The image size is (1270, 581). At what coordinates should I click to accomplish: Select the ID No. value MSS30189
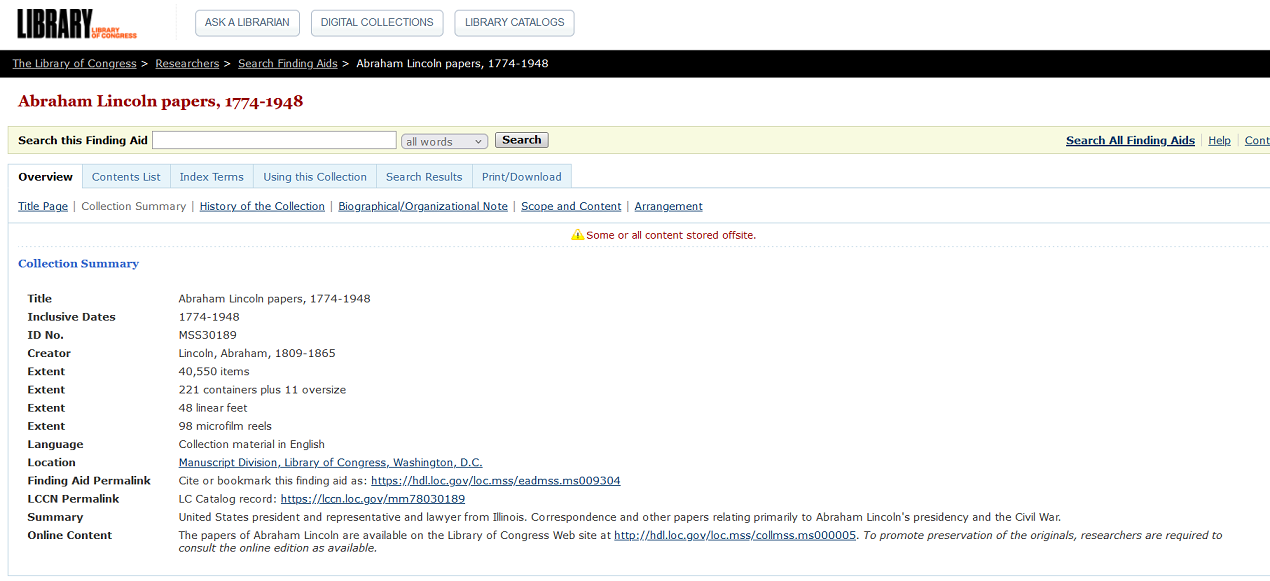click(208, 335)
